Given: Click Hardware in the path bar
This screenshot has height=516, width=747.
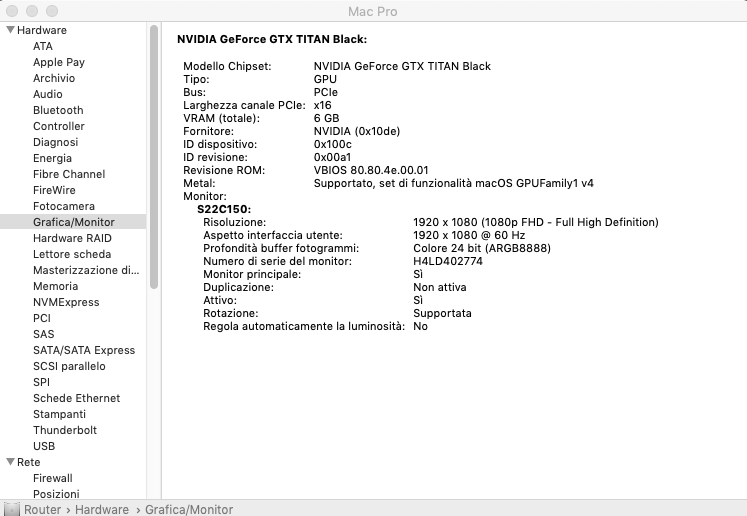Looking at the screenshot, I should click(102, 509).
